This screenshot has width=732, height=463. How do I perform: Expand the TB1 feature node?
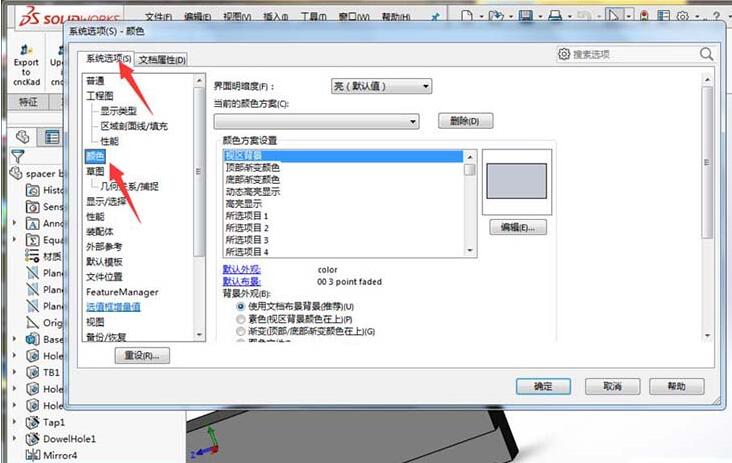[14, 372]
